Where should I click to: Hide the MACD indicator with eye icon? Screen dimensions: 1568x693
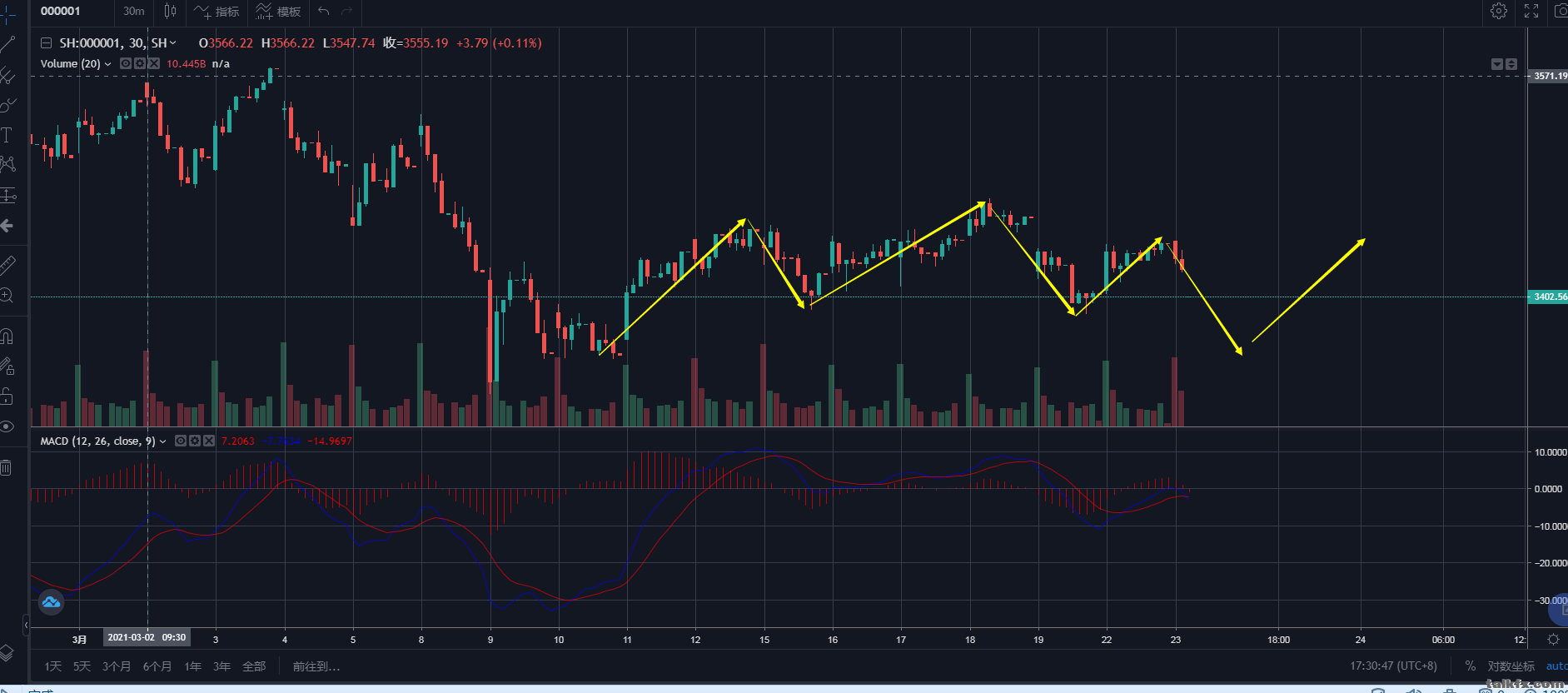181,441
